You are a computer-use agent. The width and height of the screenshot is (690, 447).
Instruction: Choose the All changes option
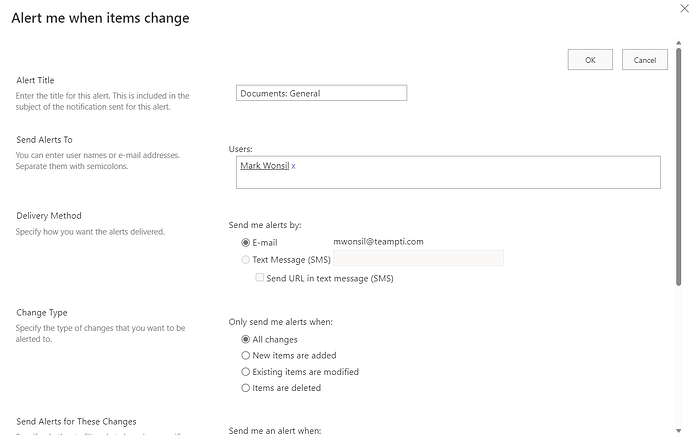246,339
